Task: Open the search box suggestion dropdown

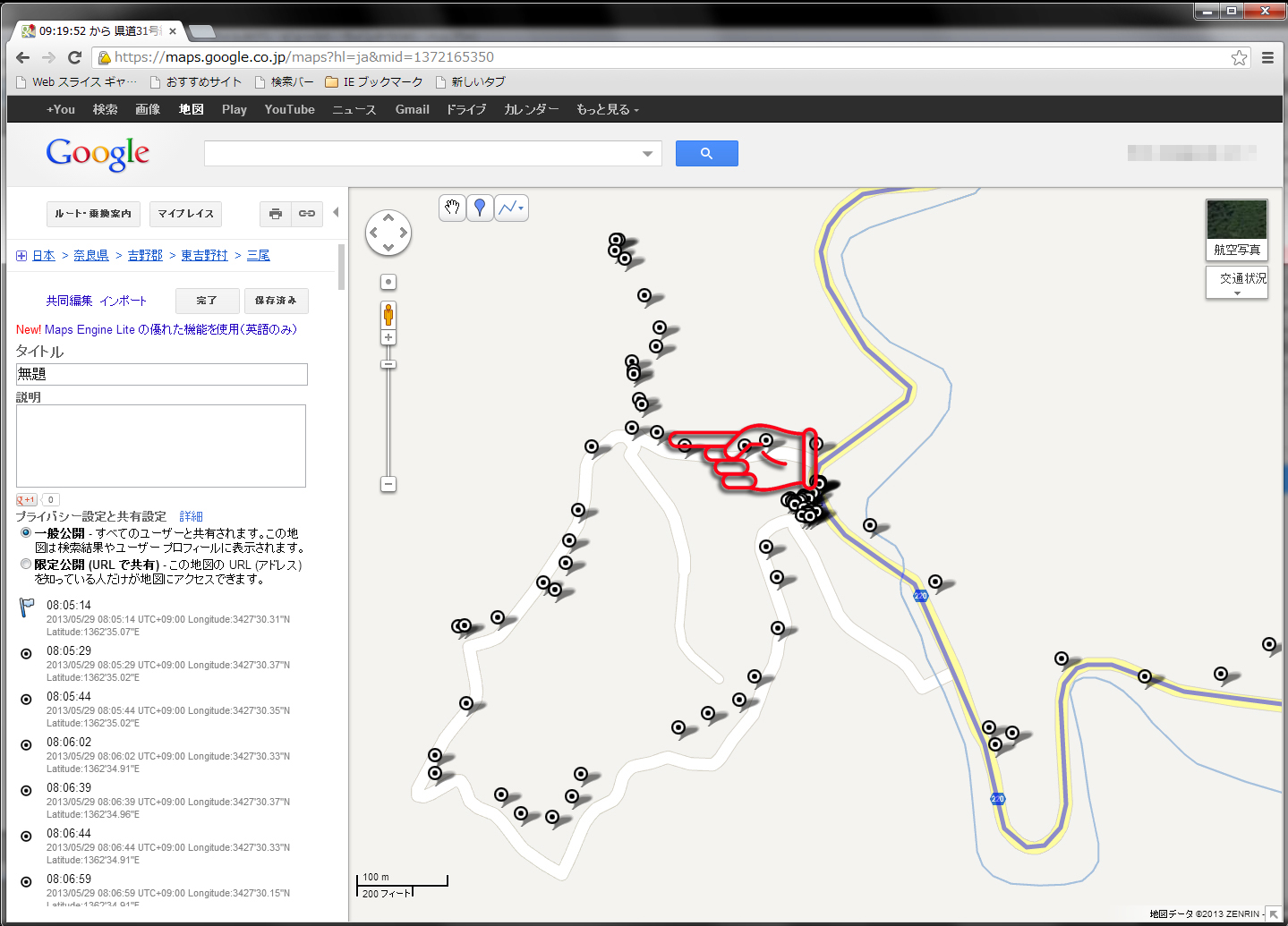Action: coord(648,154)
